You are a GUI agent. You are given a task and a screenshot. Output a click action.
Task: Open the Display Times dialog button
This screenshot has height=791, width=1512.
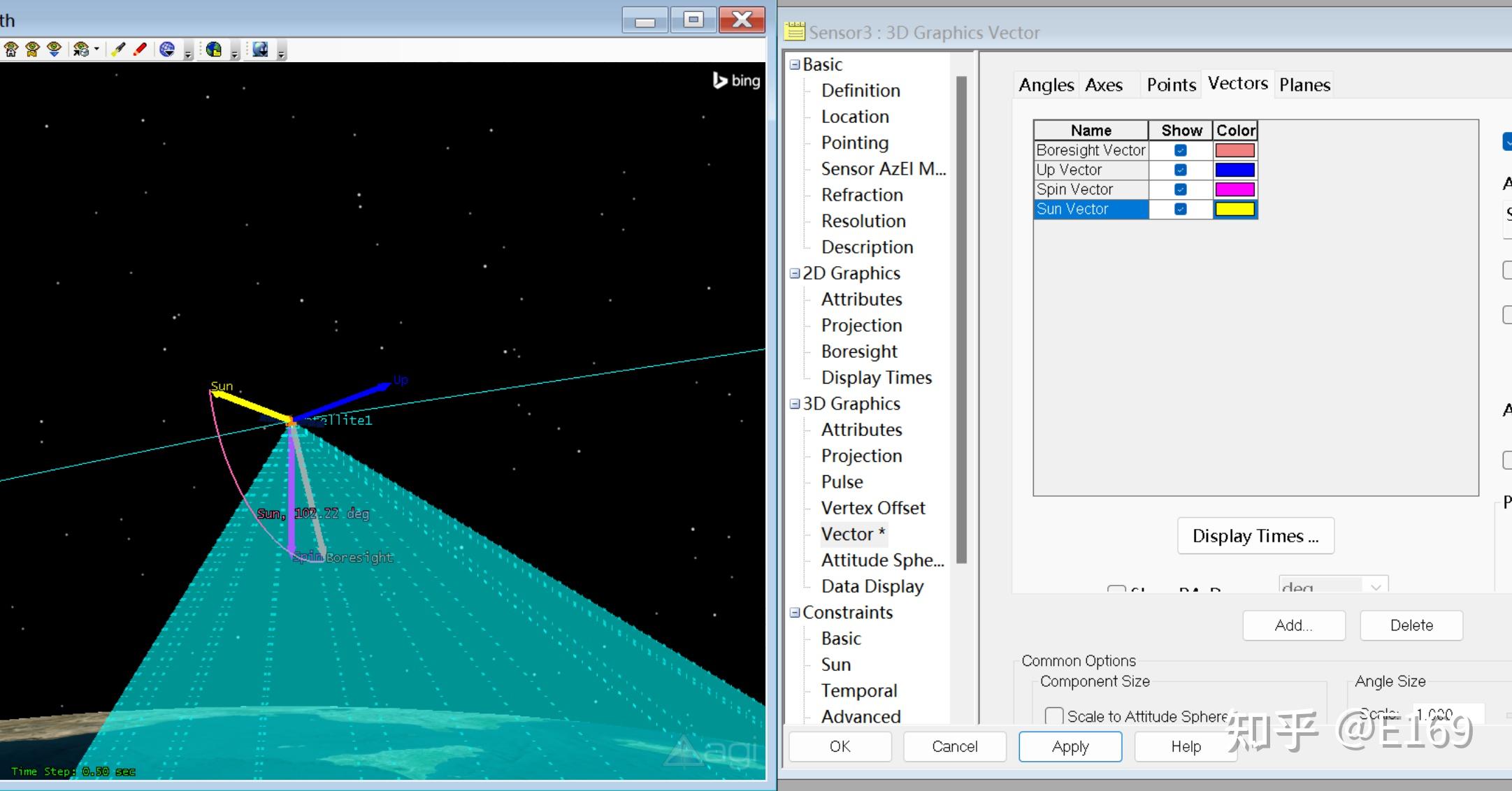(1255, 536)
